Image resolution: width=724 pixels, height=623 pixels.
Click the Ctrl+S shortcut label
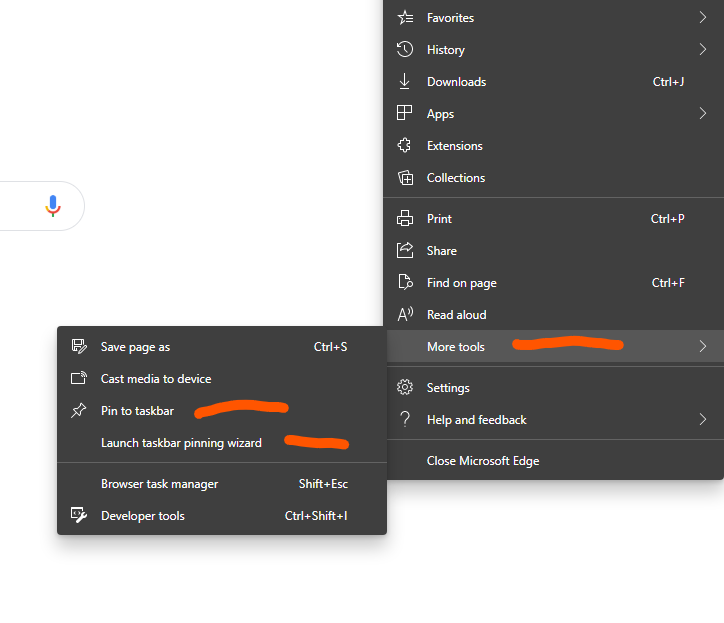(x=330, y=346)
